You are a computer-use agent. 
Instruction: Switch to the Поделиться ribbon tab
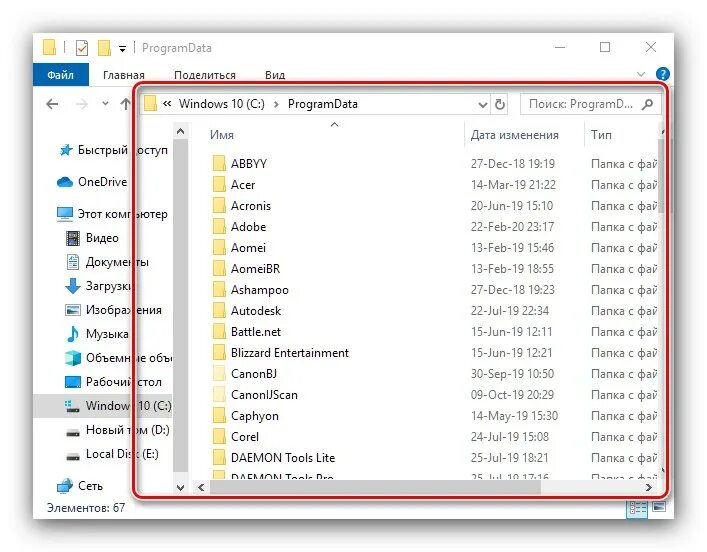[205, 75]
